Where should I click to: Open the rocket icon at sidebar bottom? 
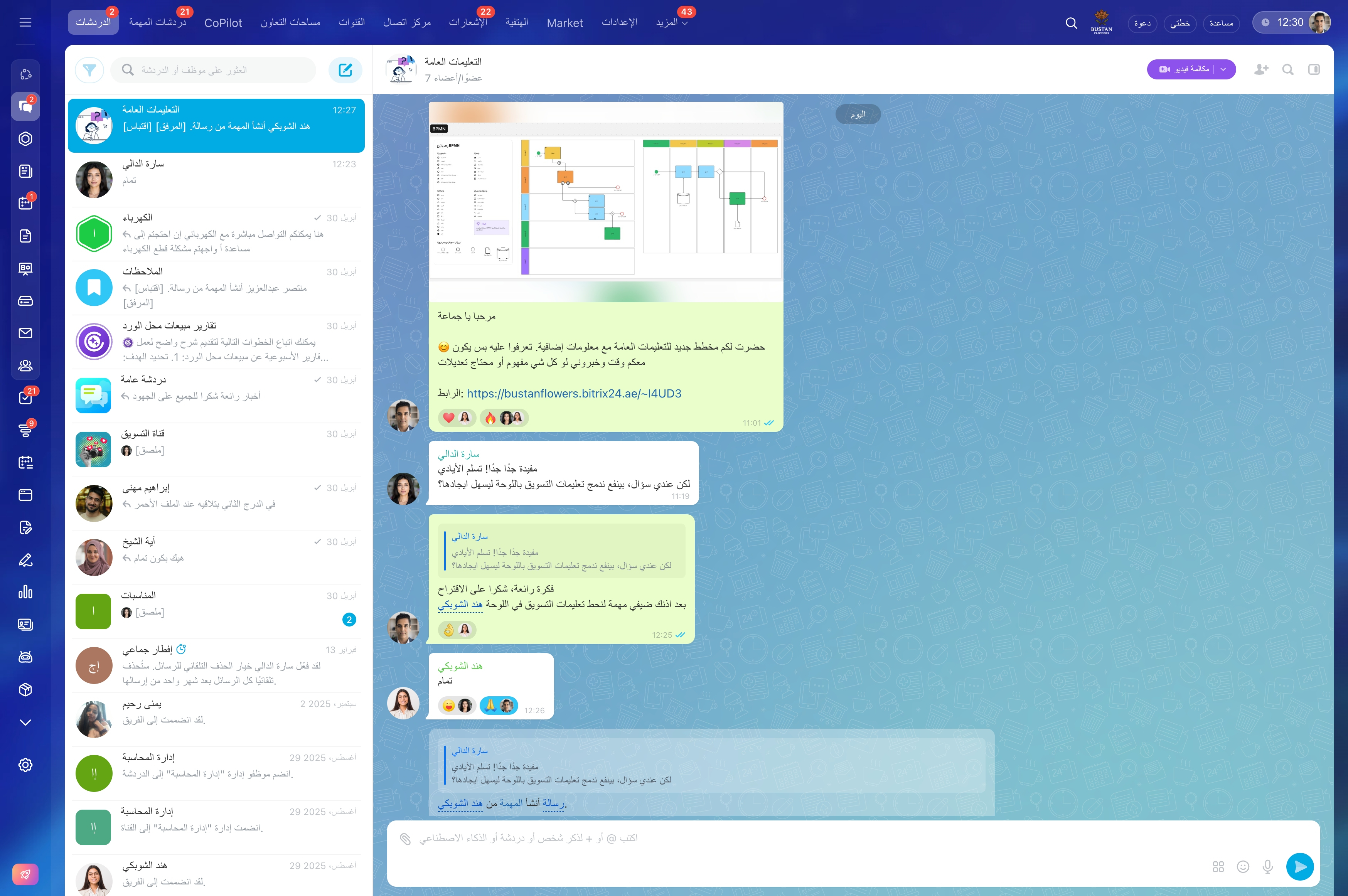point(25,874)
